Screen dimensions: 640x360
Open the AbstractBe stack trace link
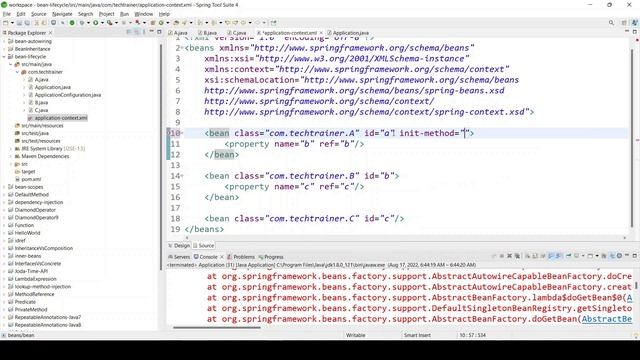point(607,319)
